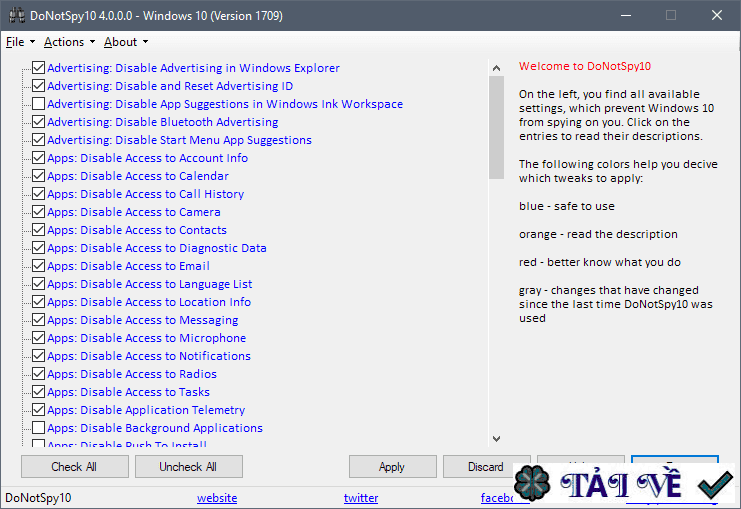The height and width of the screenshot is (509, 741).
Task: Apply the selected tweaks
Action: (392, 466)
